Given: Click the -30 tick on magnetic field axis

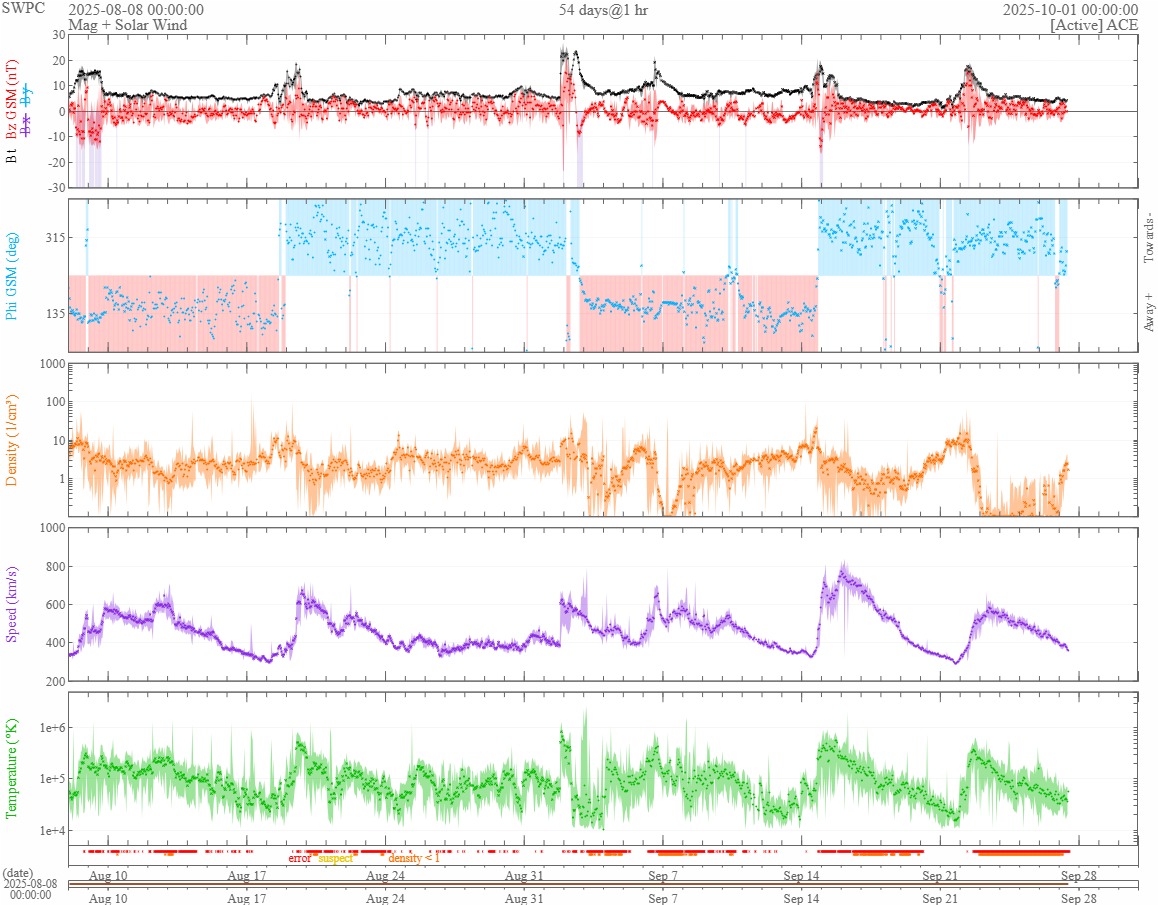Looking at the screenshot, I should (x=57, y=188).
